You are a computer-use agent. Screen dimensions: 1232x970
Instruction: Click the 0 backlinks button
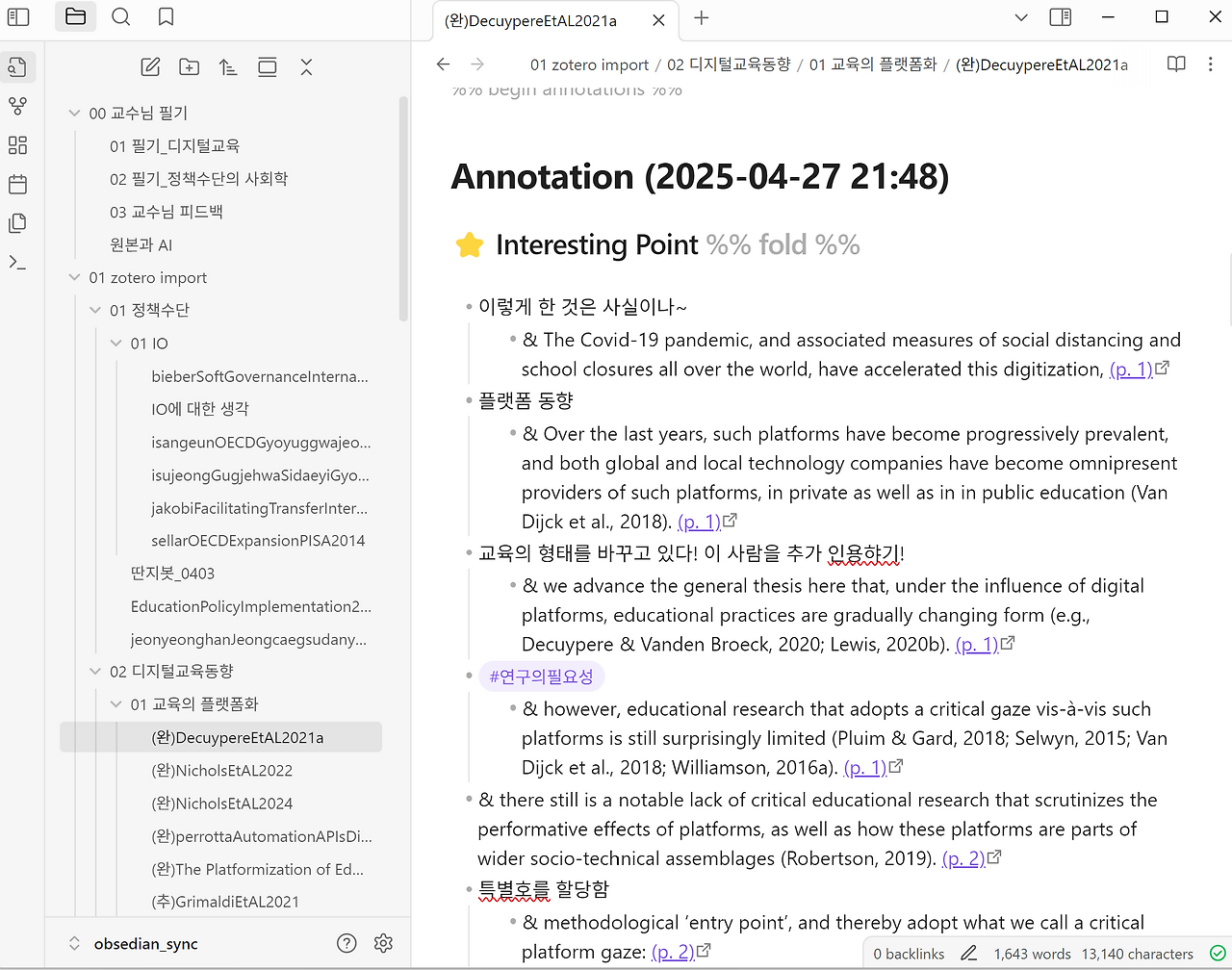click(909, 953)
